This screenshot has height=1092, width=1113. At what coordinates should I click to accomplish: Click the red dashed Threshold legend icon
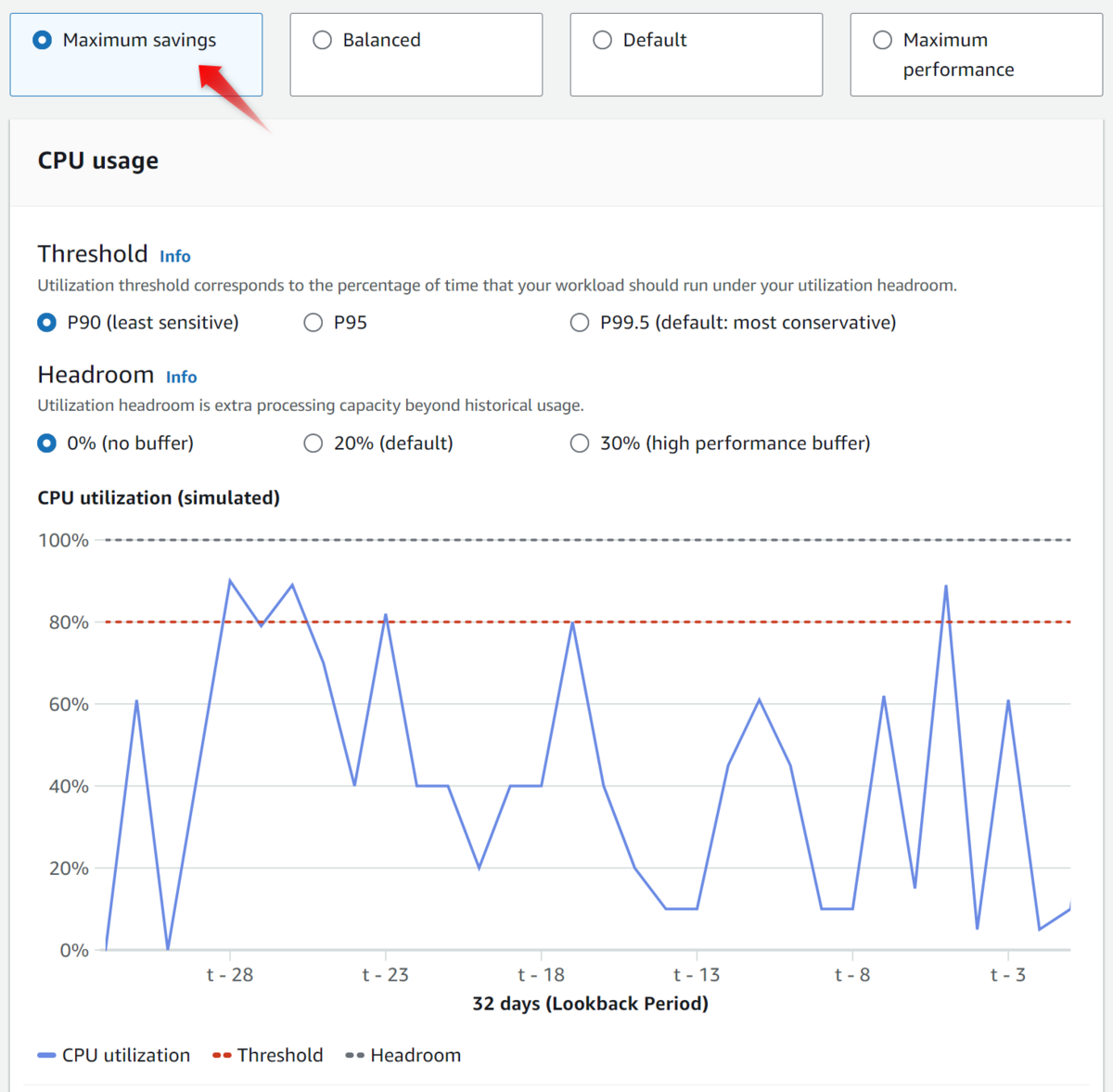[x=221, y=1055]
